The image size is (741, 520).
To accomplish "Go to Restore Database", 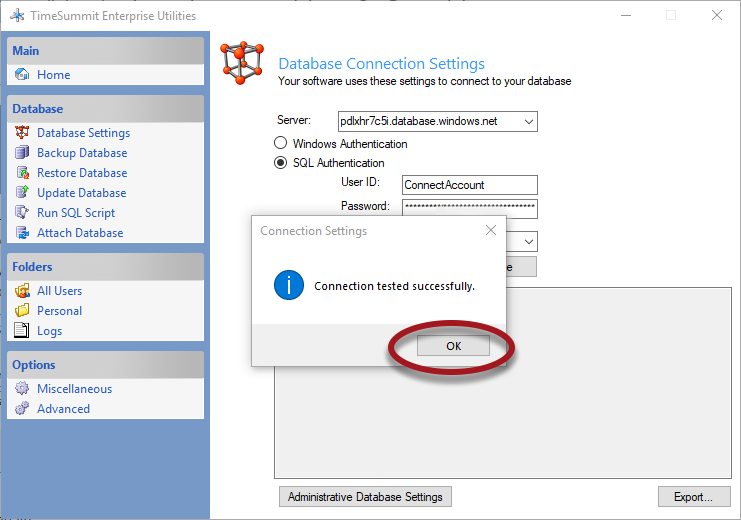I will point(82,173).
